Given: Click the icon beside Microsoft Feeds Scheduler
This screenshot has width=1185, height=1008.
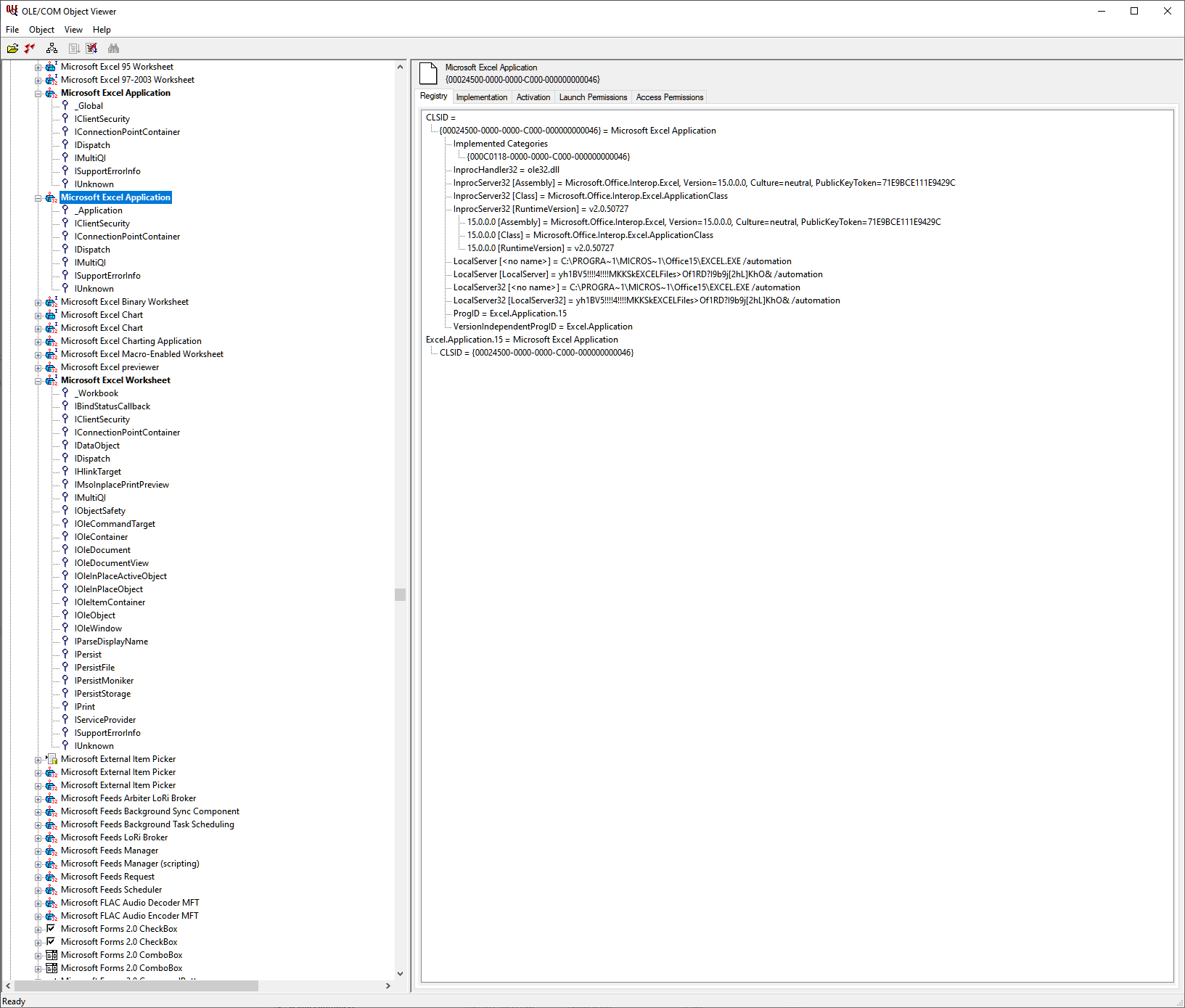Looking at the screenshot, I should [x=52, y=890].
